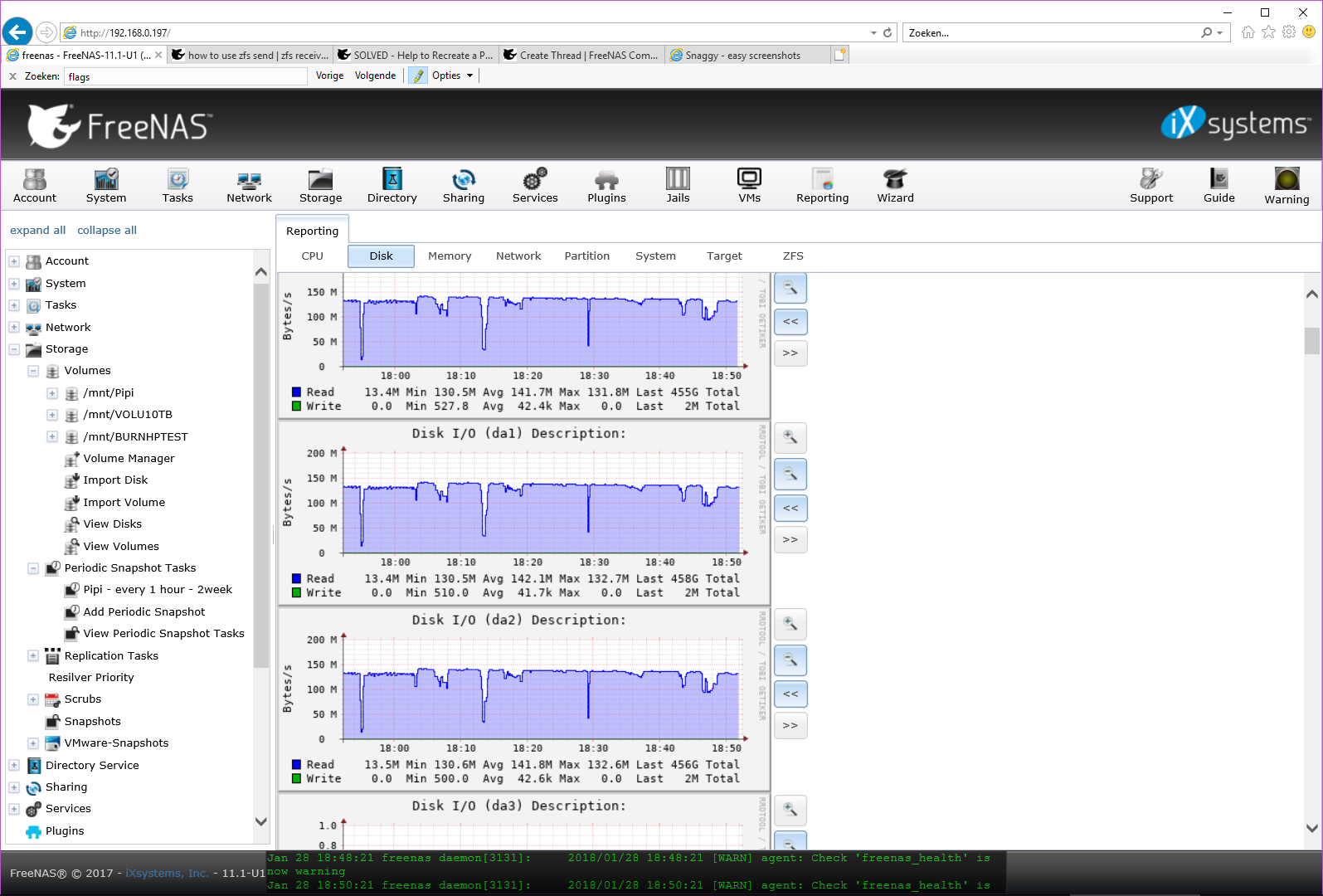
Task: Open the Opties dropdown in find bar
Action: 453,75
